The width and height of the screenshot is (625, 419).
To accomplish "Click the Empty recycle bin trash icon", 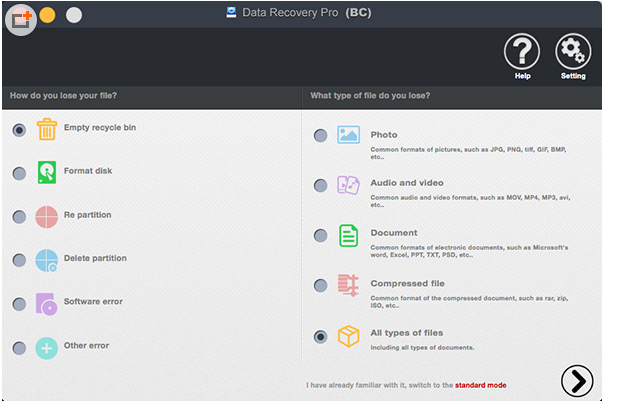I will [47, 129].
